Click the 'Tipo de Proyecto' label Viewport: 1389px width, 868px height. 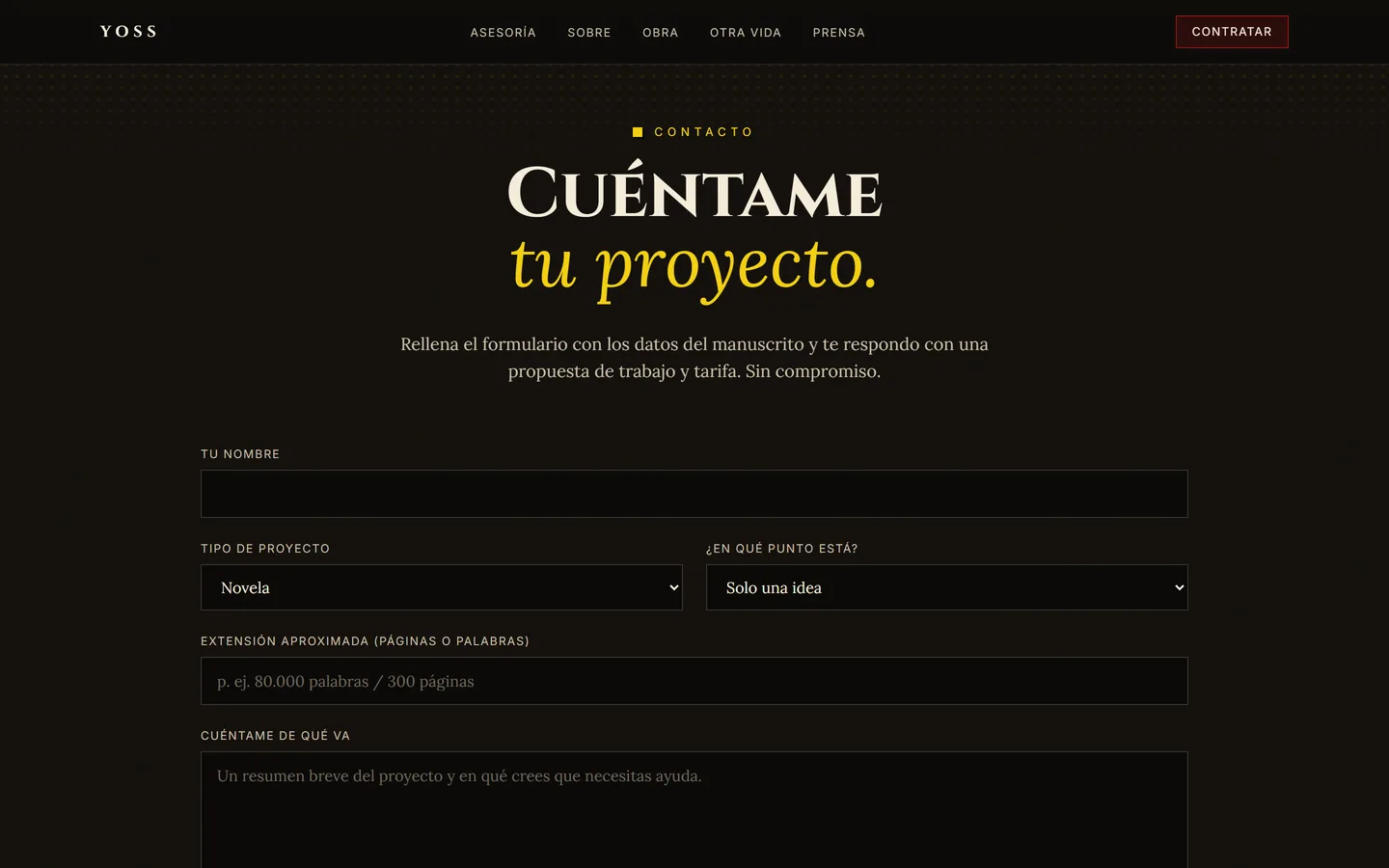tap(265, 549)
